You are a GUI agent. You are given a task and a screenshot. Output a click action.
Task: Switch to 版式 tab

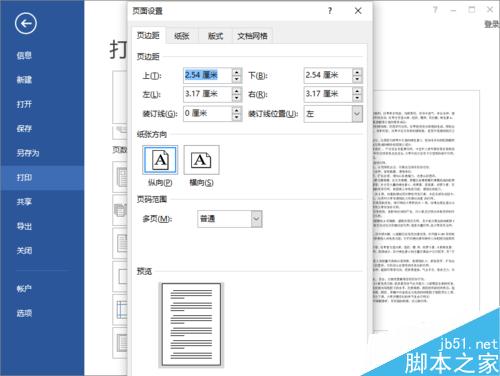click(x=215, y=36)
